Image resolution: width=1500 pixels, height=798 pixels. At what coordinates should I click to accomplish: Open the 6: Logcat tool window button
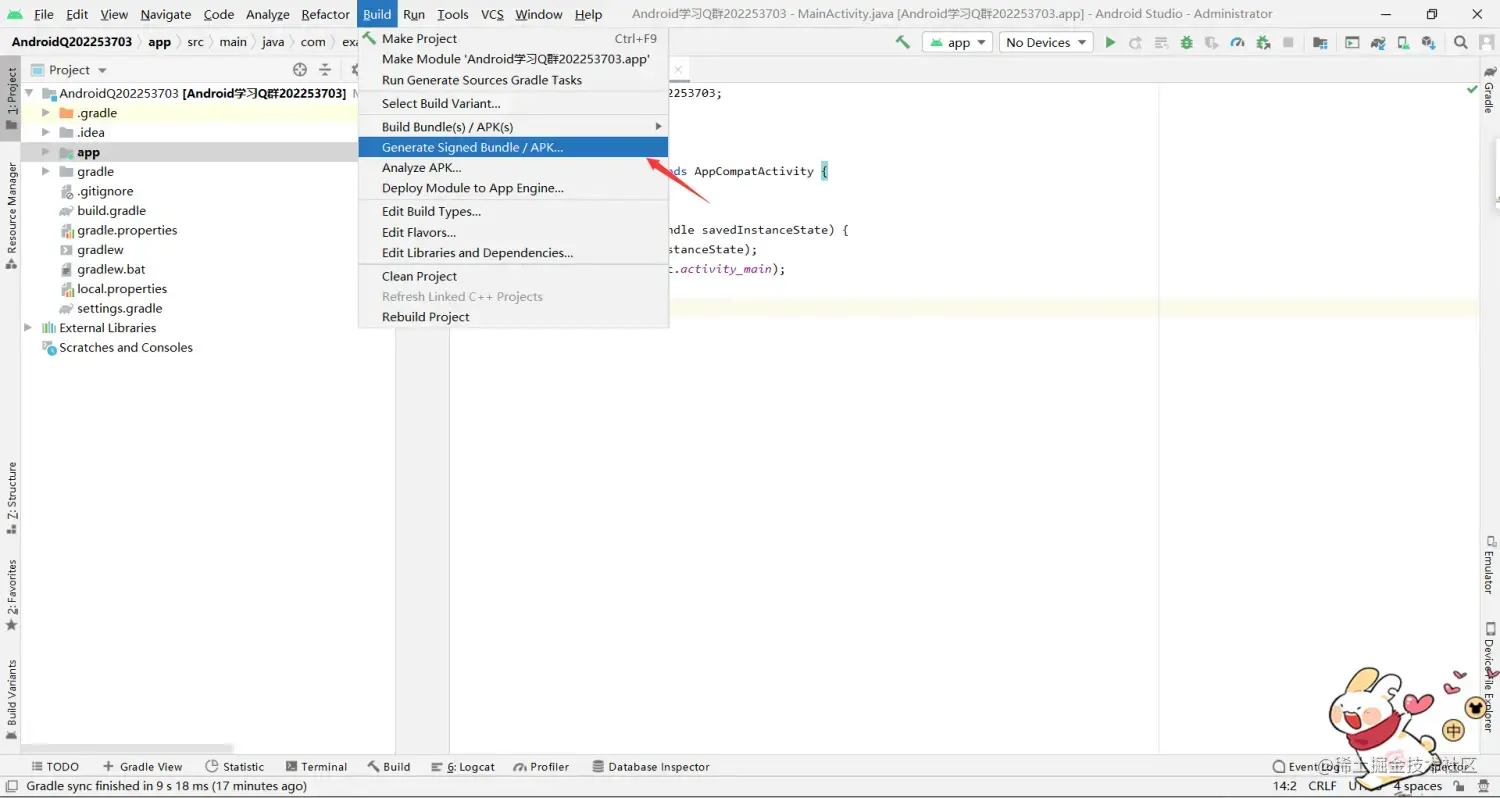[463, 767]
